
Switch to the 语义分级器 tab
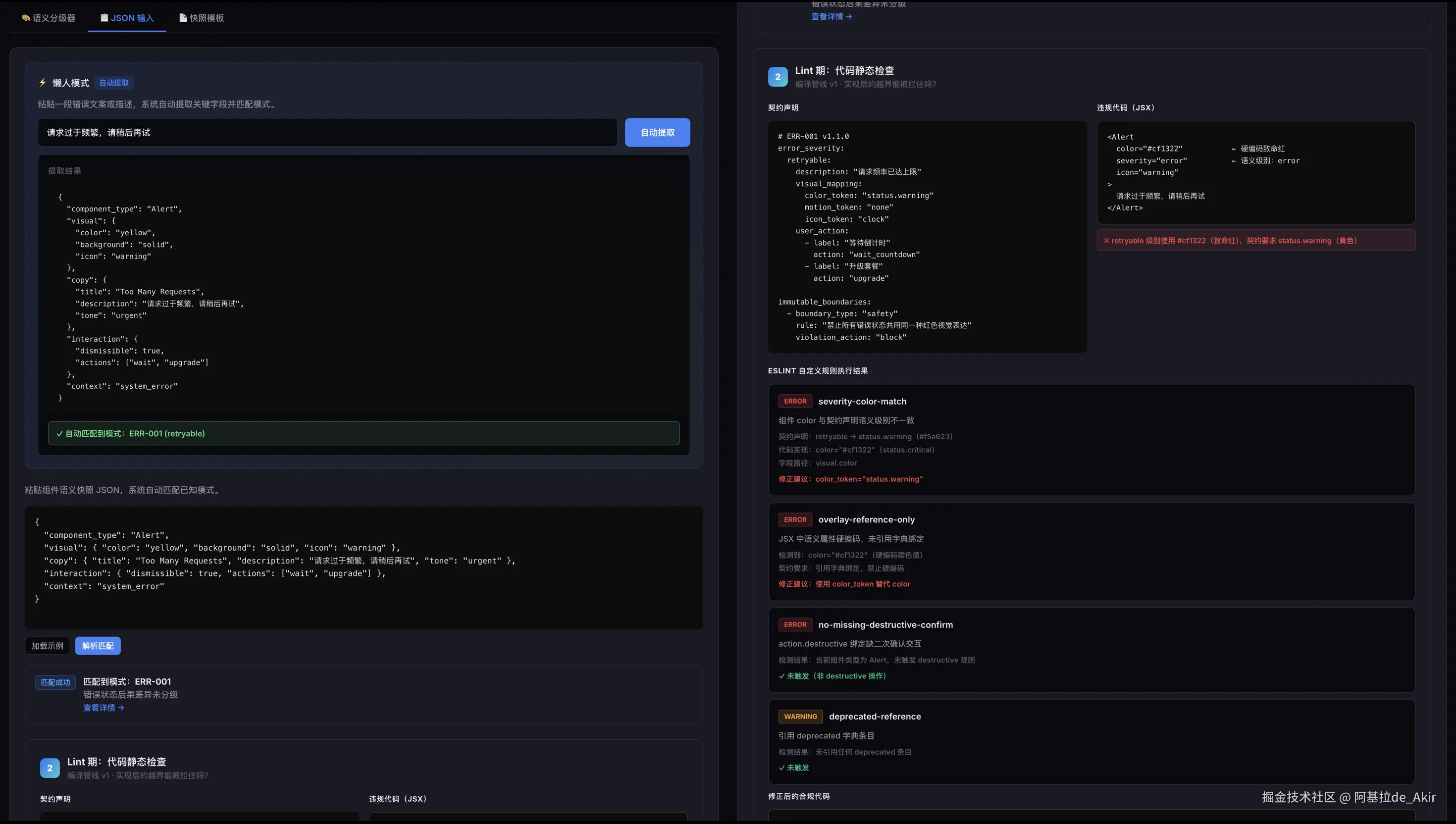49,18
